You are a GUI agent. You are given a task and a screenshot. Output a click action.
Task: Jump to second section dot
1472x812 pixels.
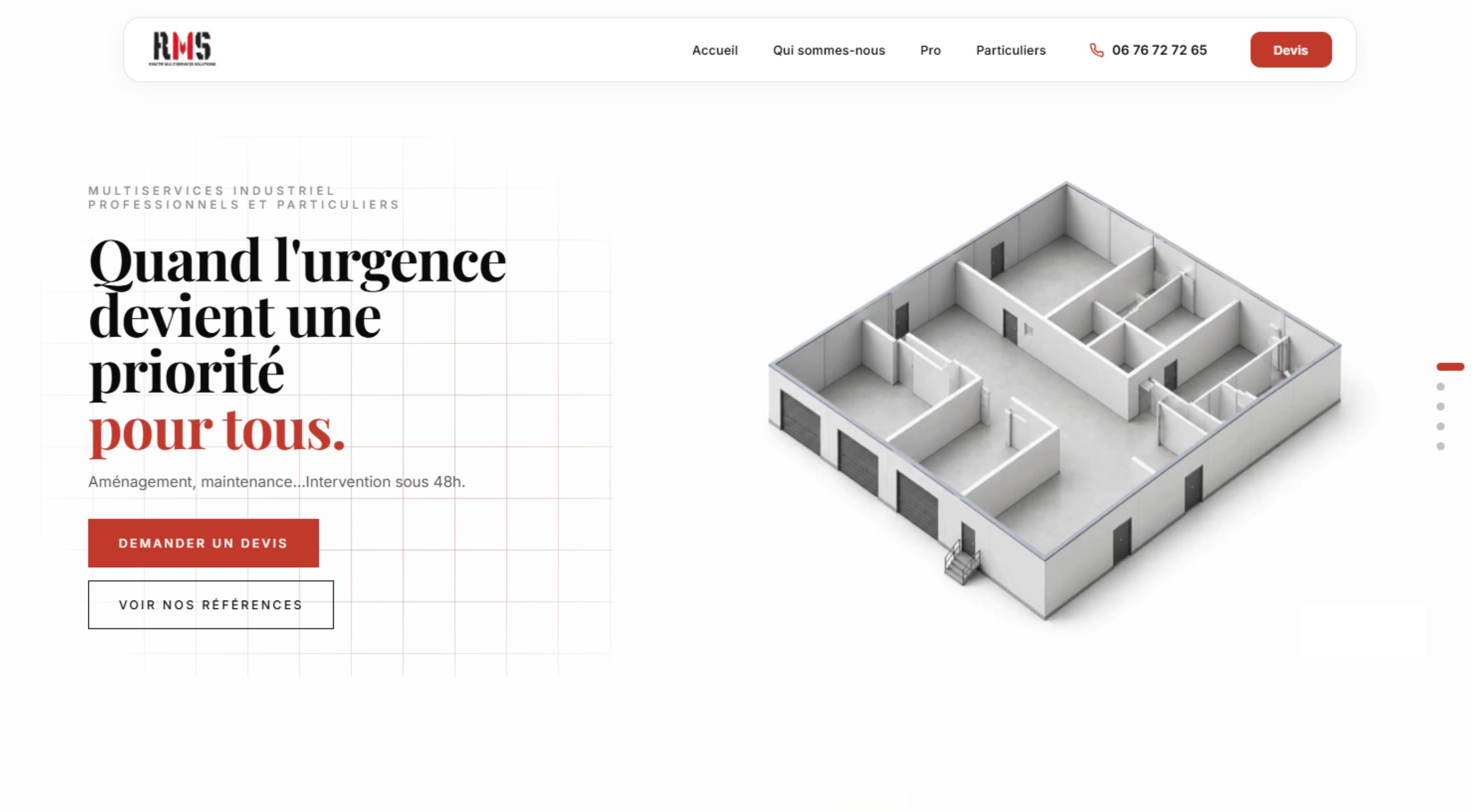1441,387
